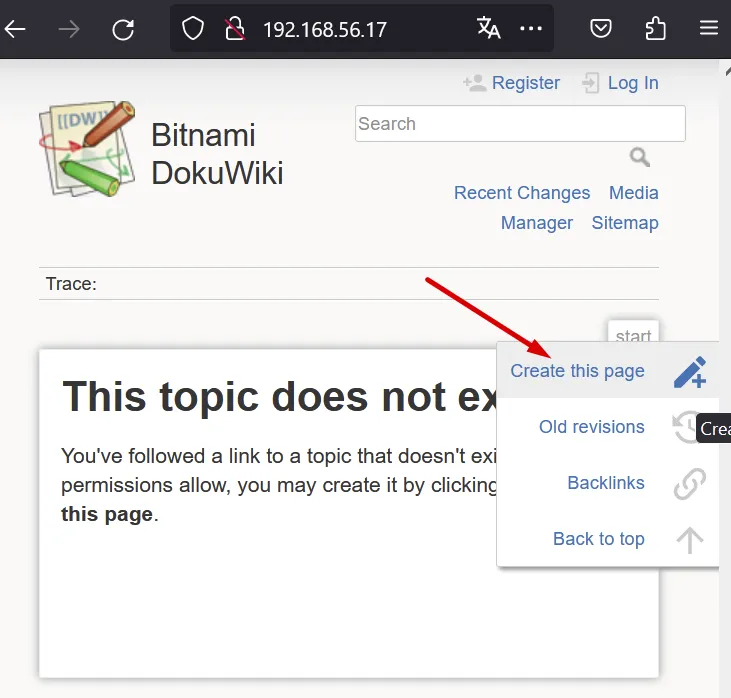Screen dimensions: 731x698
Task: Open the Register link
Action: [526, 83]
